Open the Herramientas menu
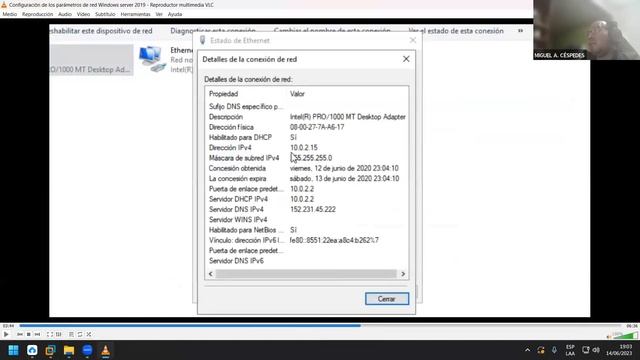The height and width of the screenshot is (360, 640). tap(136, 14)
